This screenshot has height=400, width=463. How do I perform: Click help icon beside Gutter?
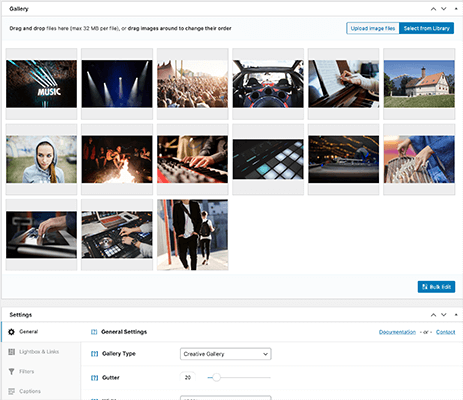[94, 378]
